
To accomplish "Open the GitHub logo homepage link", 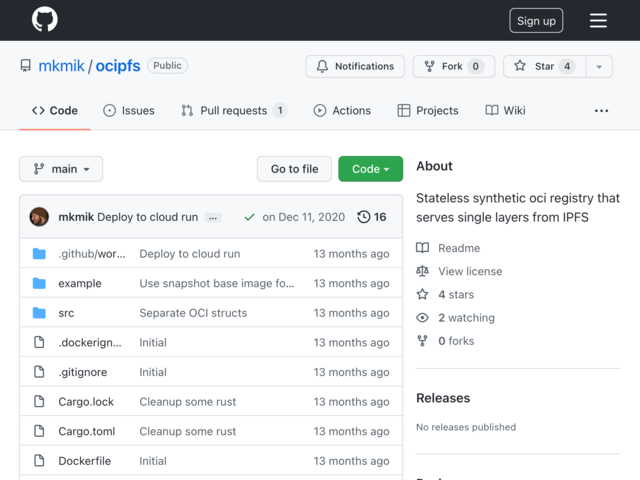I will click(44, 20).
